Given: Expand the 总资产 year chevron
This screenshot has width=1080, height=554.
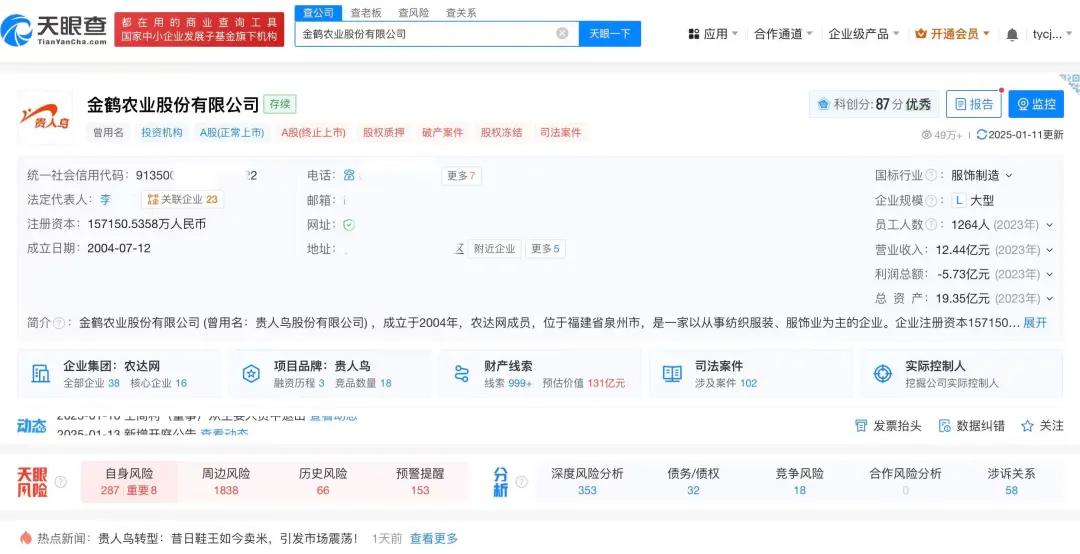Looking at the screenshot, I should 1050,298.
